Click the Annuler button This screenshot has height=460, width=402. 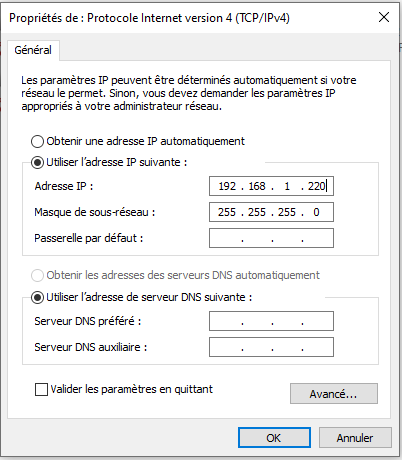coord(355,438)
